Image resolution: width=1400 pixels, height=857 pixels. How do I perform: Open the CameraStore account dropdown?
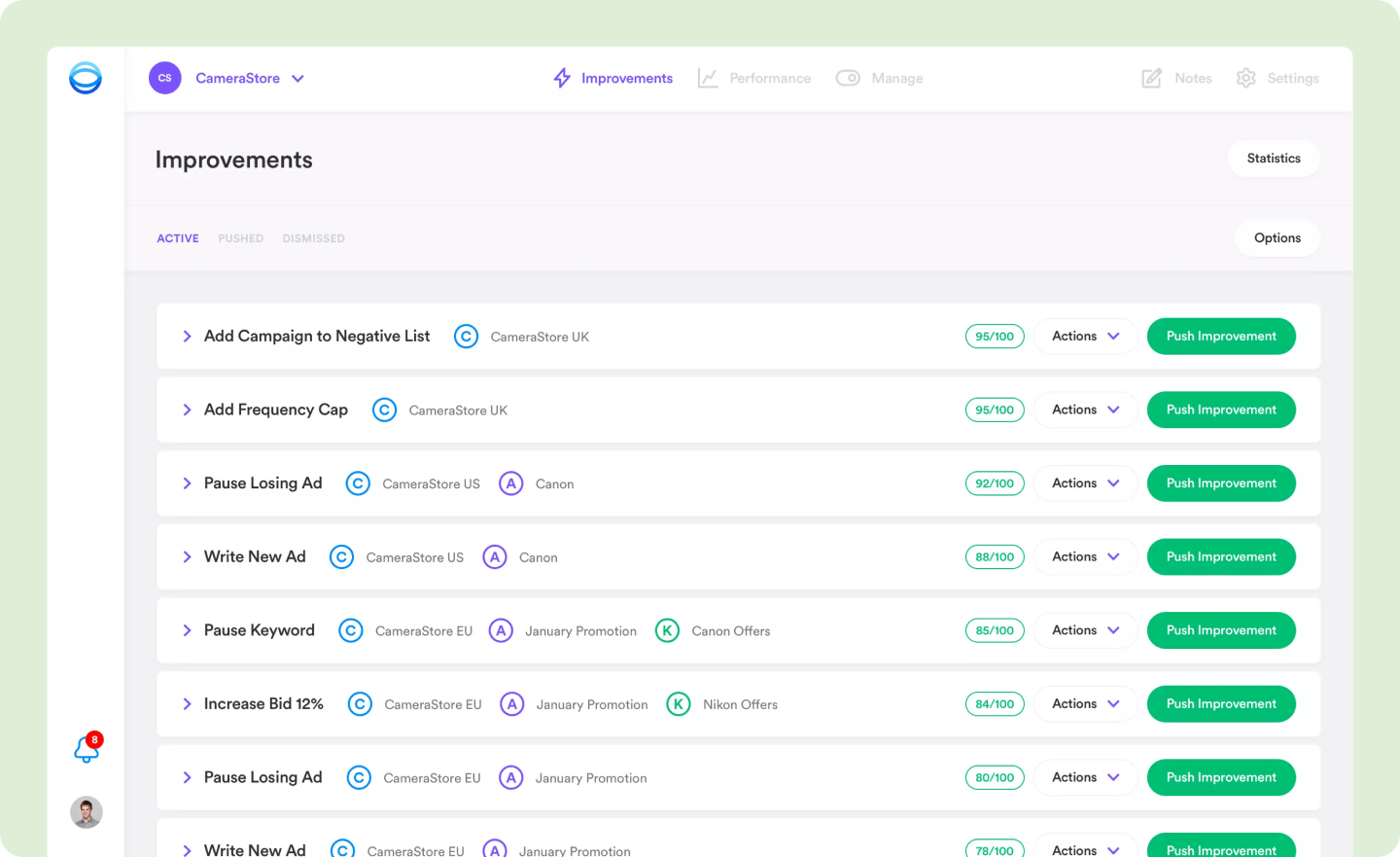(x=297, y=79)
